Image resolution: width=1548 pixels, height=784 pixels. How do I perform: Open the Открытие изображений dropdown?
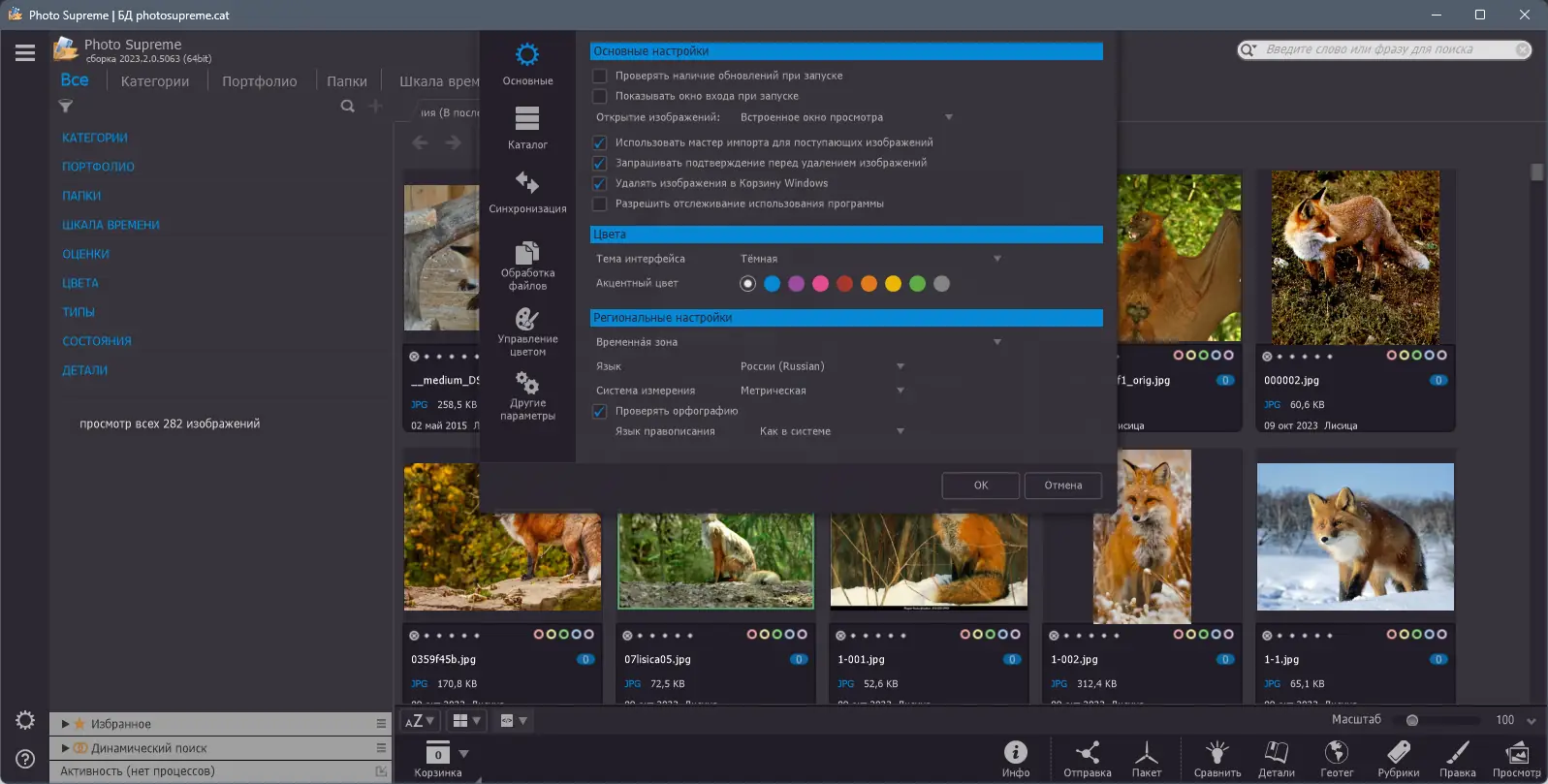pos(846,117)
